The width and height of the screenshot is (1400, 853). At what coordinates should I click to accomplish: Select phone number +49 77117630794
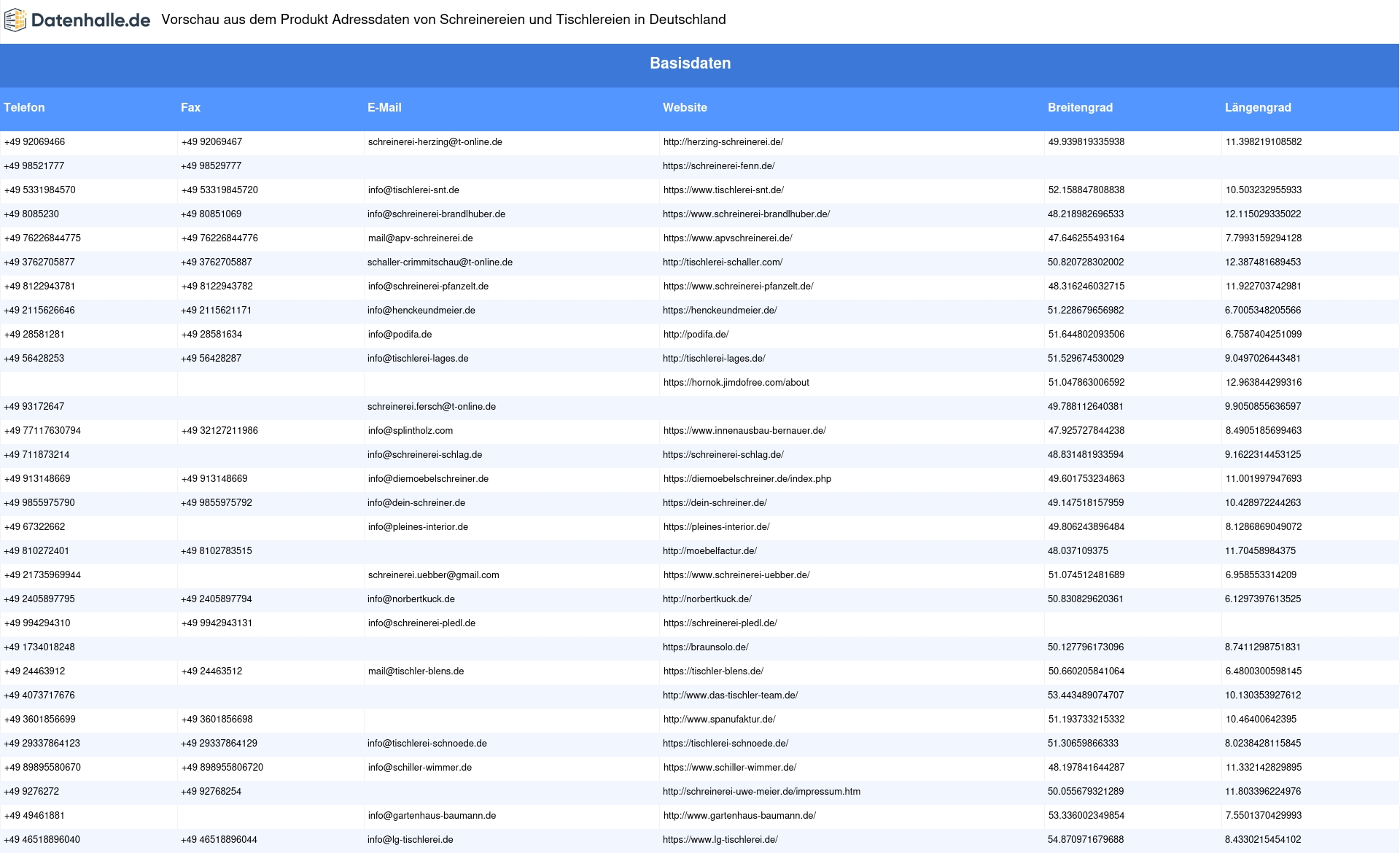(x=42, y=431)
